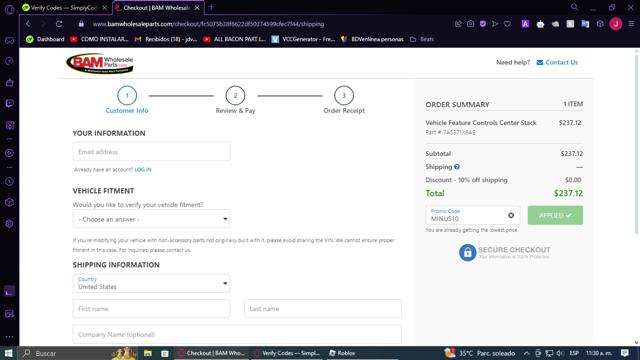Open the sidebar three-dots more menu
Screen dimensions: 640x360
[9, 337]
